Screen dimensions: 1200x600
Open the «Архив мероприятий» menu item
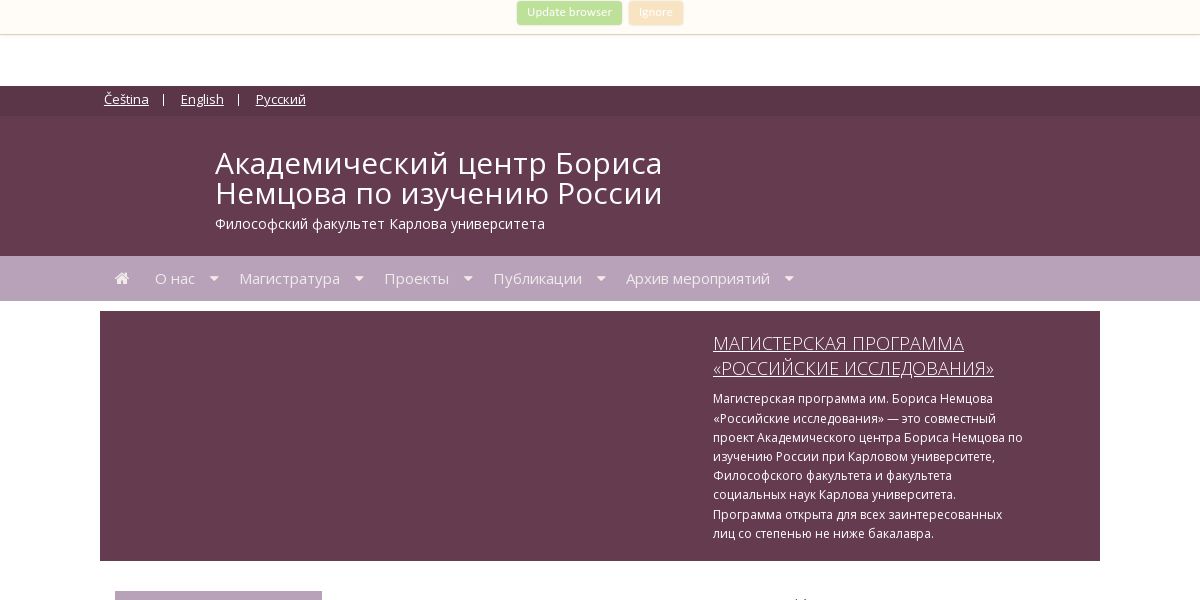coord(698,279)
